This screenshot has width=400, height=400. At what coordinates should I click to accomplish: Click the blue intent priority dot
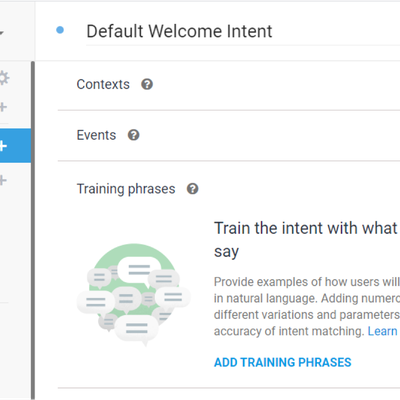[x=60, y=30]
